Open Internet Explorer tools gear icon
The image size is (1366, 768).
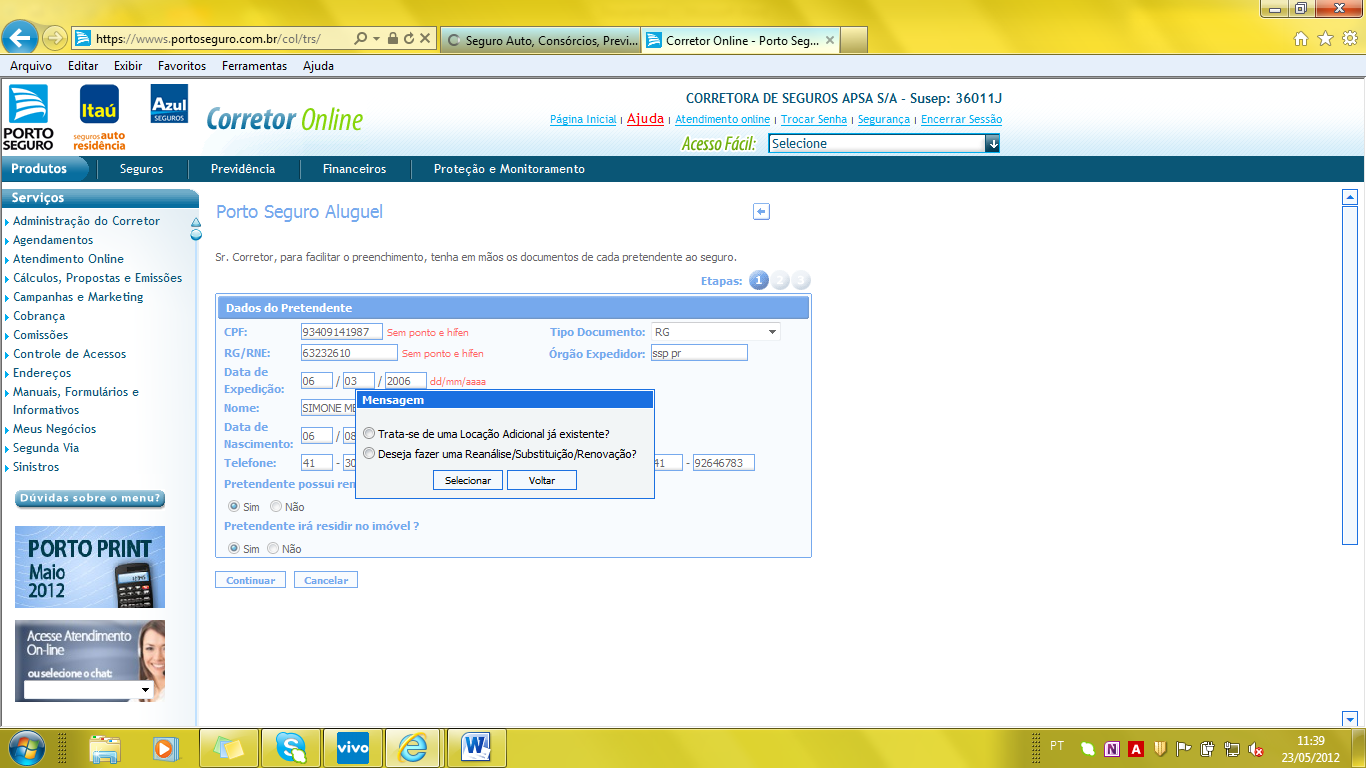coord(1349,39)
